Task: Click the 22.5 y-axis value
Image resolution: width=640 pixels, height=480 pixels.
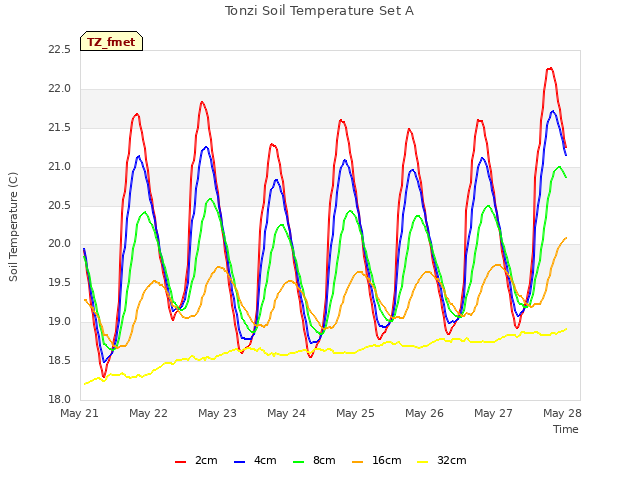Action: (59, 50)
